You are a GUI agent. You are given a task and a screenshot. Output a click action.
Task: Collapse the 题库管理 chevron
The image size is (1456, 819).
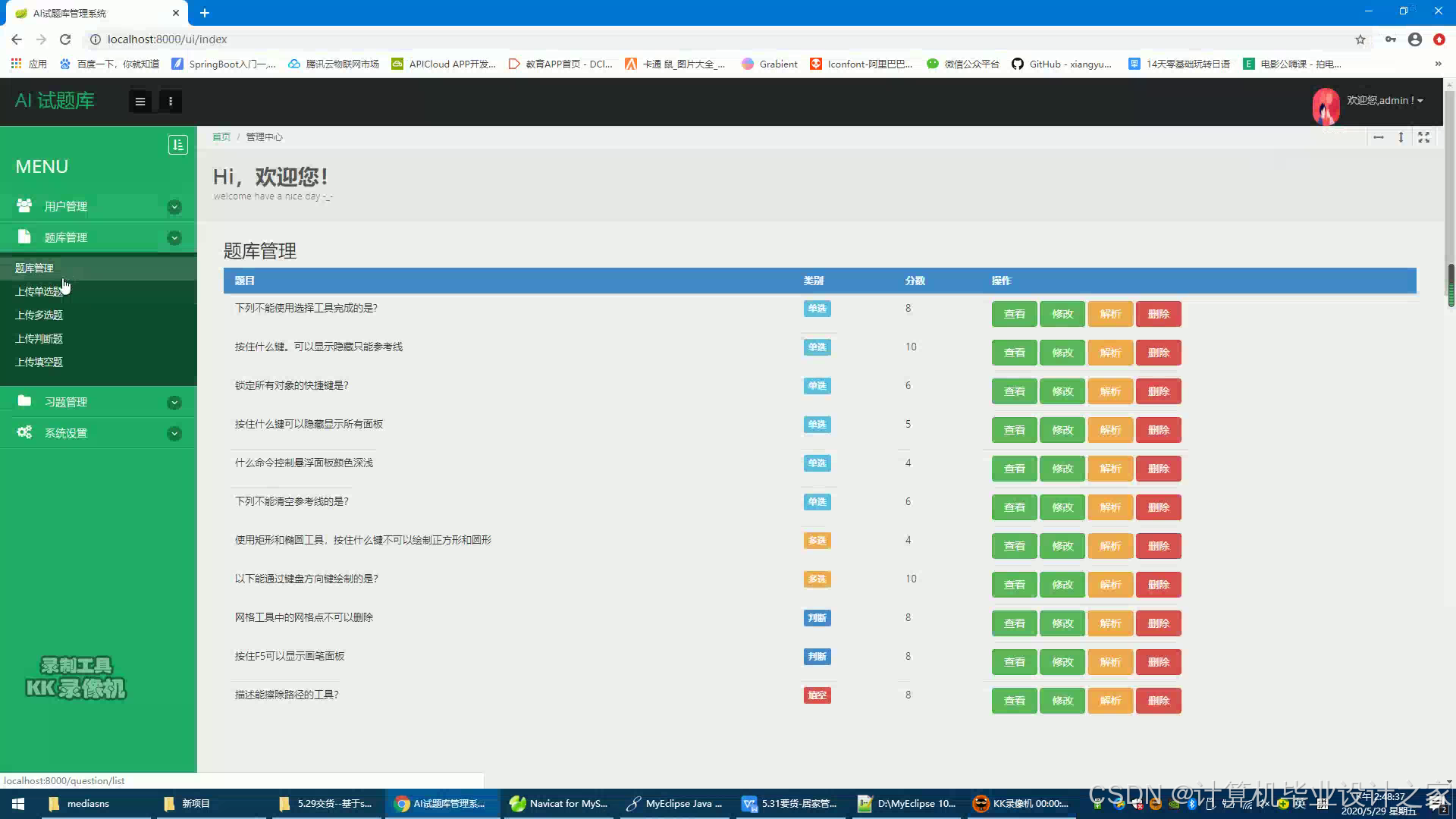(x=174, y=237)
